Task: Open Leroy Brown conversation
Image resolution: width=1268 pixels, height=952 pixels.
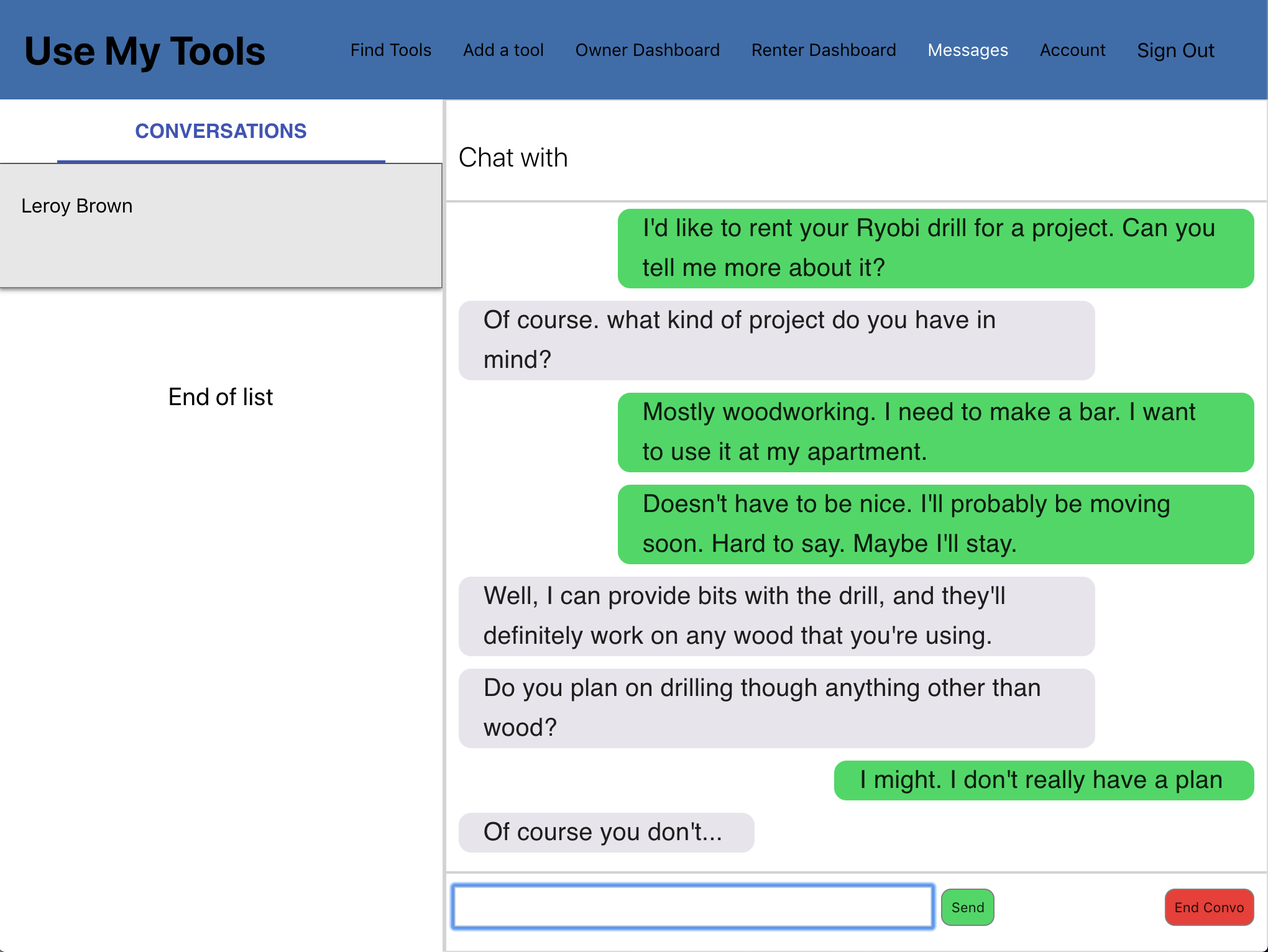Action: (x=221, y=225)
